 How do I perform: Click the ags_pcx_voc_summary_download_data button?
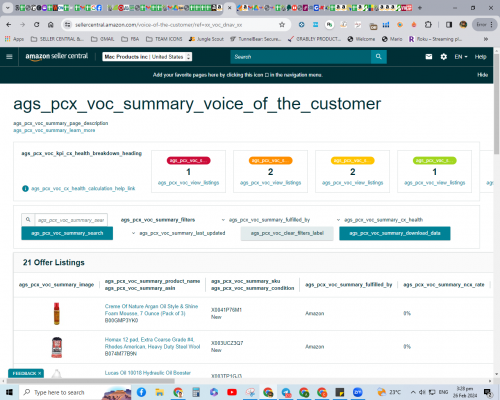pyautogui.click(x=395, y=233)
